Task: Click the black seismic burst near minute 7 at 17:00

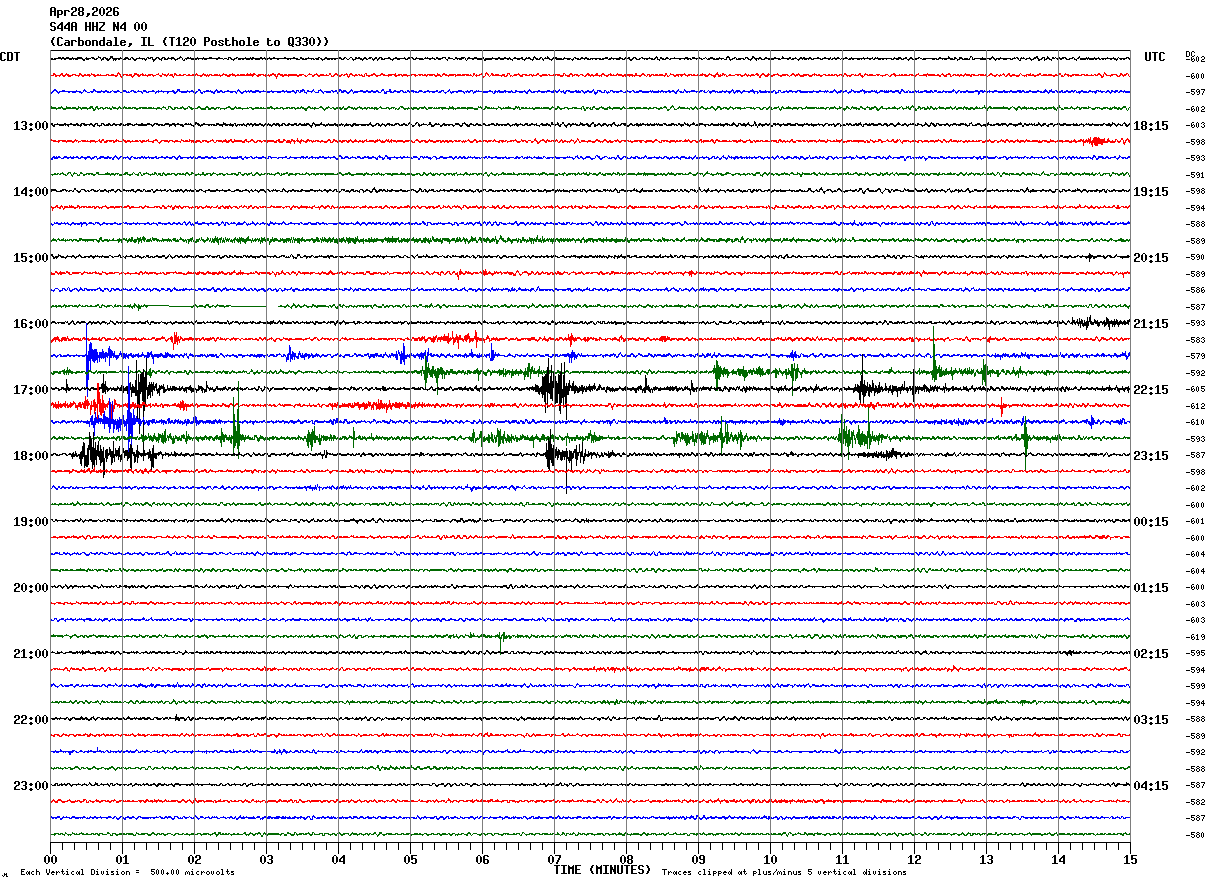Action: pyautogui.click(x=553, y=388)
